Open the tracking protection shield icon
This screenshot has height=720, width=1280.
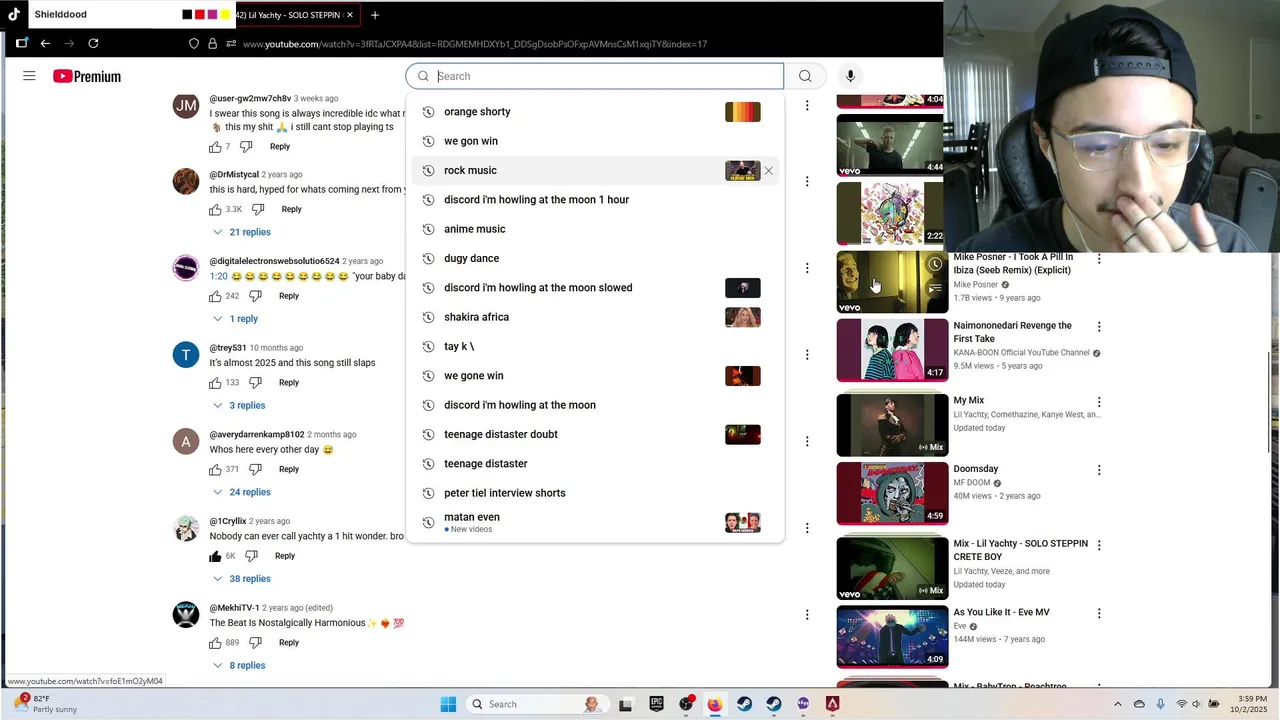coord(194,44)
